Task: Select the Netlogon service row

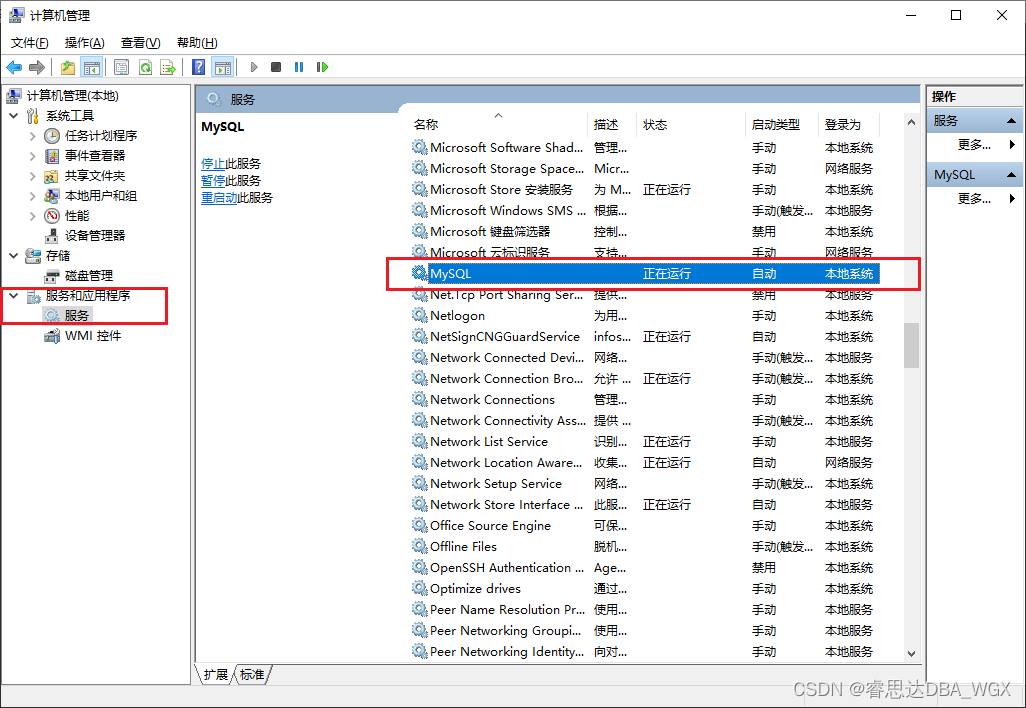Action: [x=645, y=315]
